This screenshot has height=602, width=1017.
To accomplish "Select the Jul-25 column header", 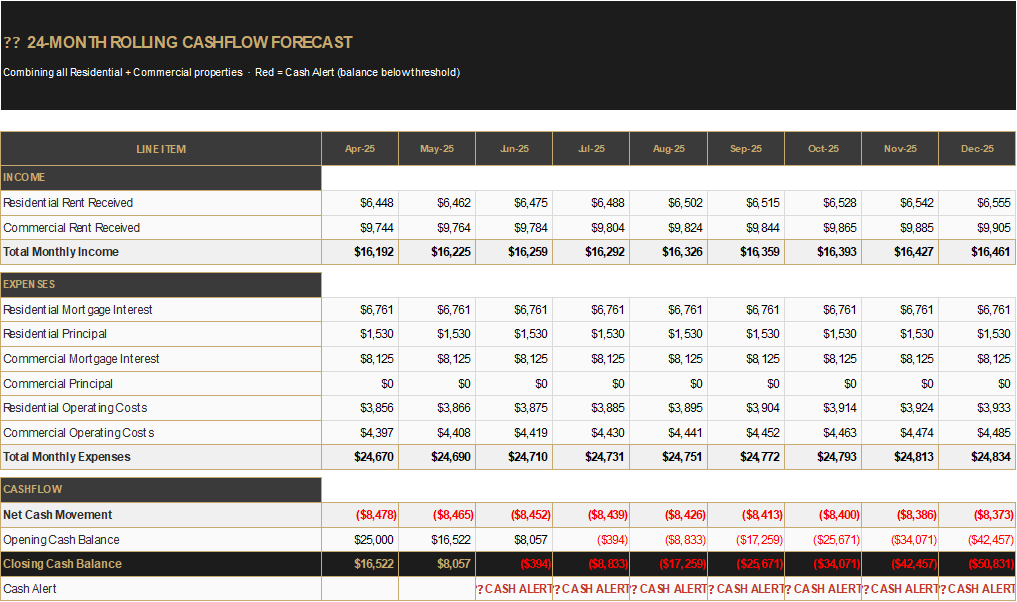I will [x=591, y=149].
